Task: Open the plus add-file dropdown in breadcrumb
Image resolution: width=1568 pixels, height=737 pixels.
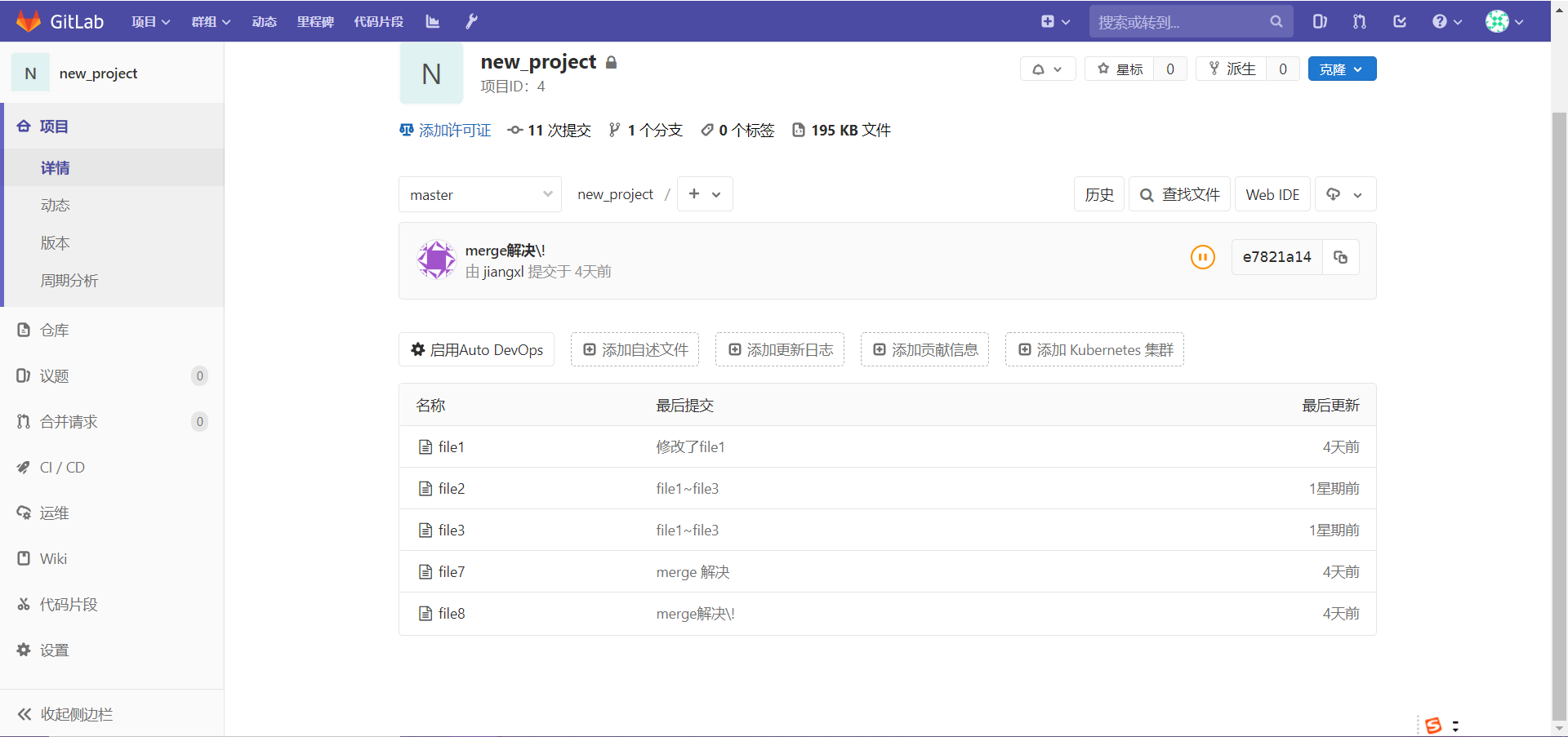Action: click(705, 194)
